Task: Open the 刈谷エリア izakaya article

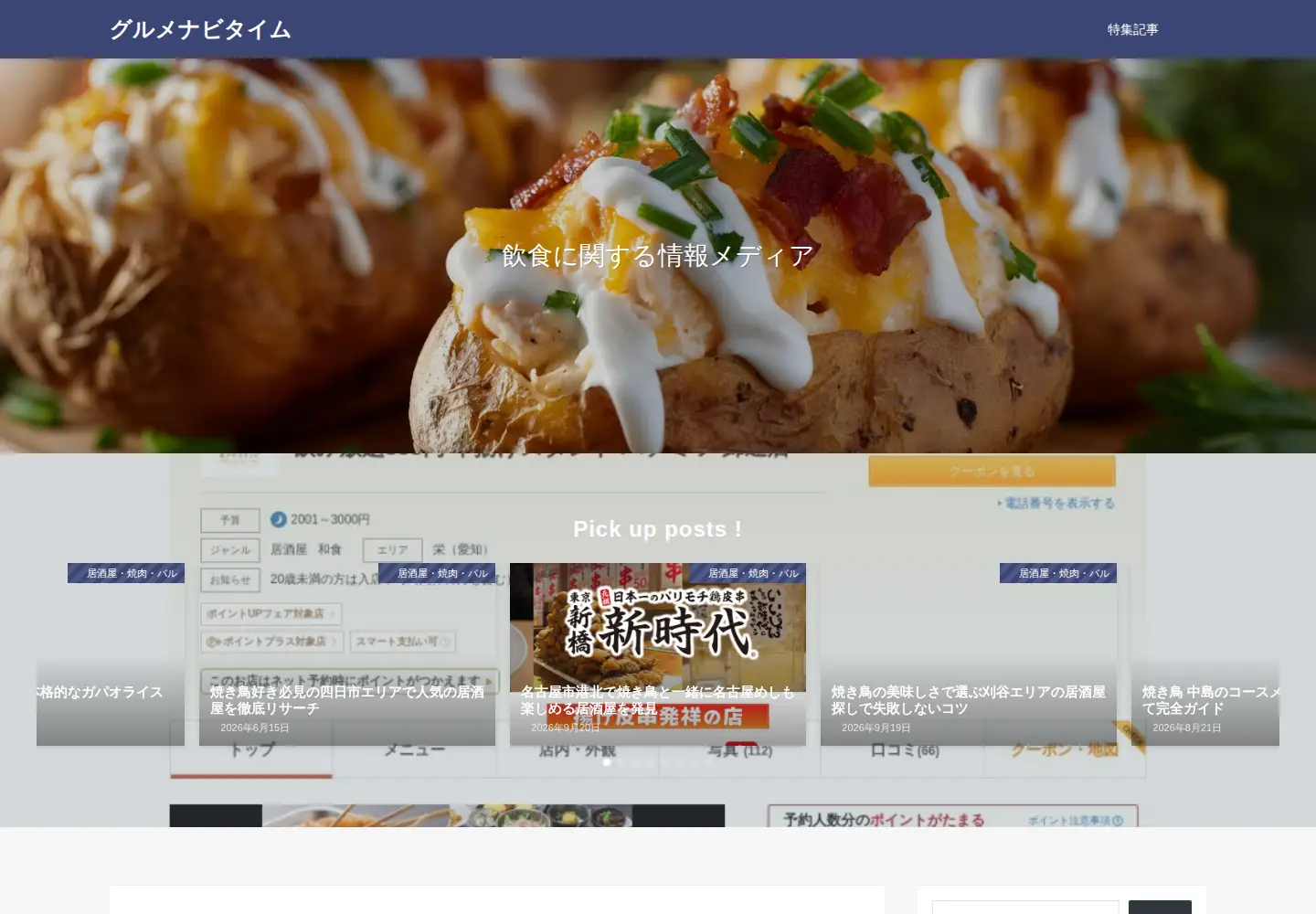Action: pyautogui.click(x=969, y=700)
